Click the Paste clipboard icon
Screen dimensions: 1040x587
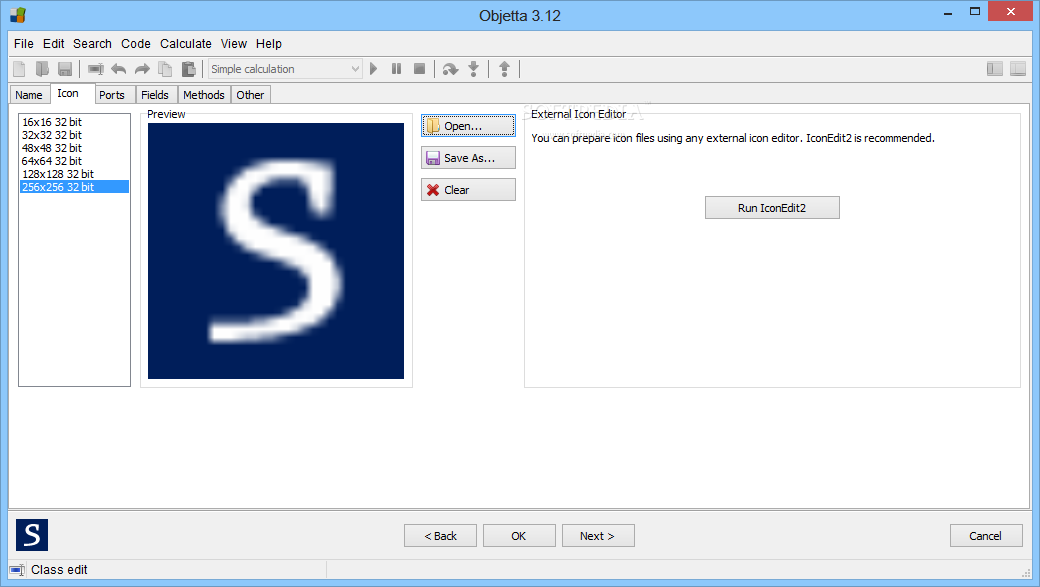pyautogui.click(x=189, y=69)
